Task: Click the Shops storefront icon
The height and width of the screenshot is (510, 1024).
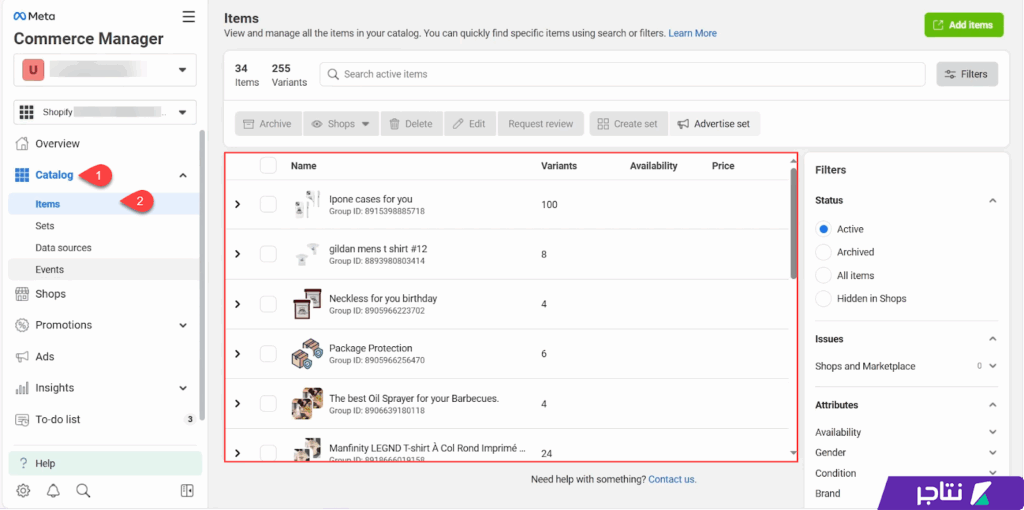Action: [22, 294]
